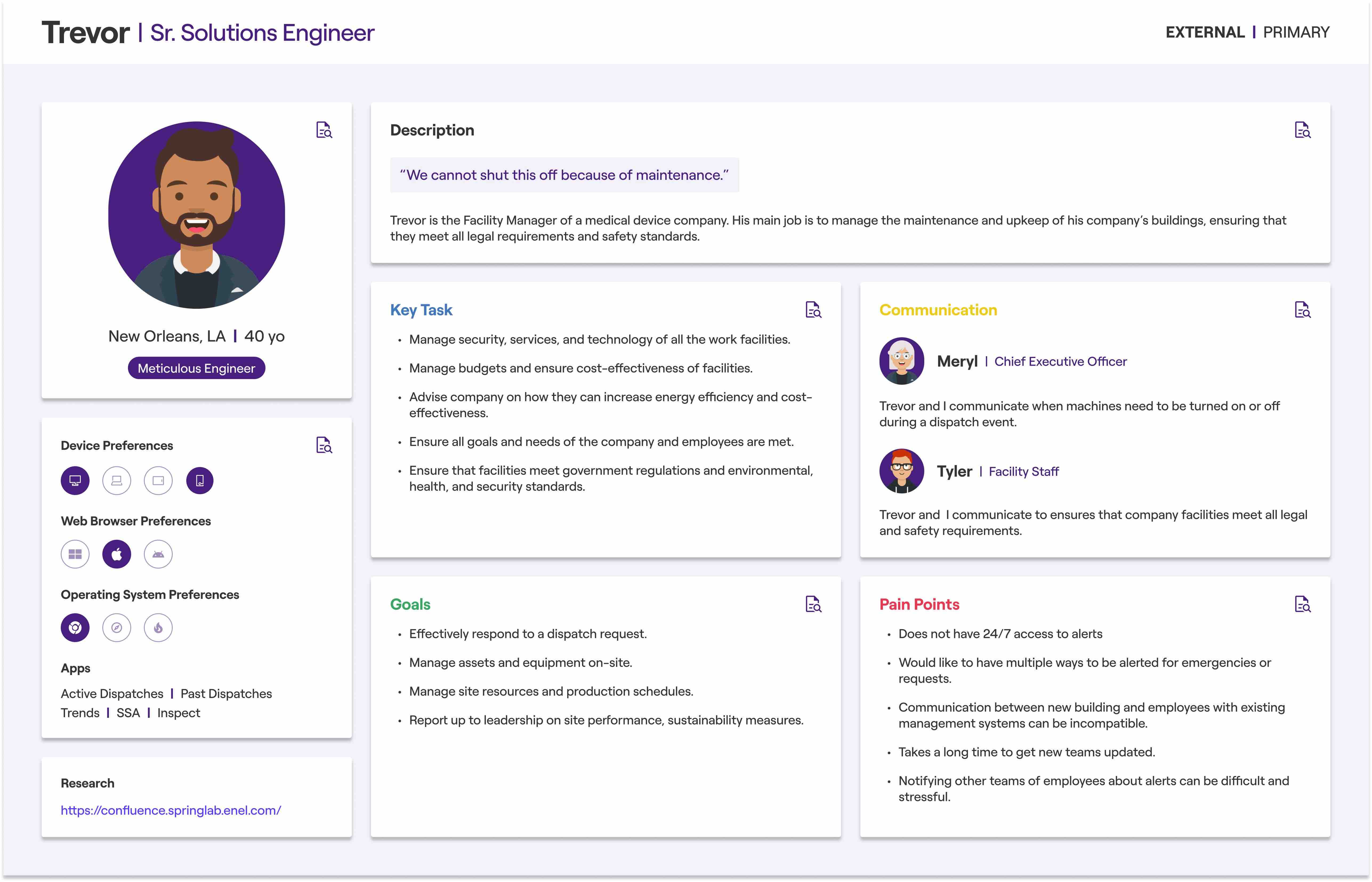
Task: Toggle the mobile phone device preference
Action: point(200,481)
